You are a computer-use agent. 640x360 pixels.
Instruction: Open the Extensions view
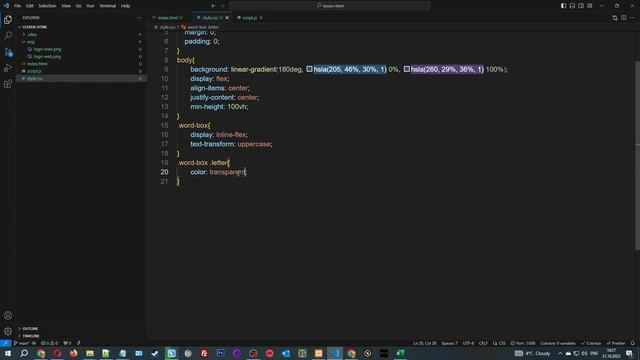pos(8,84)
